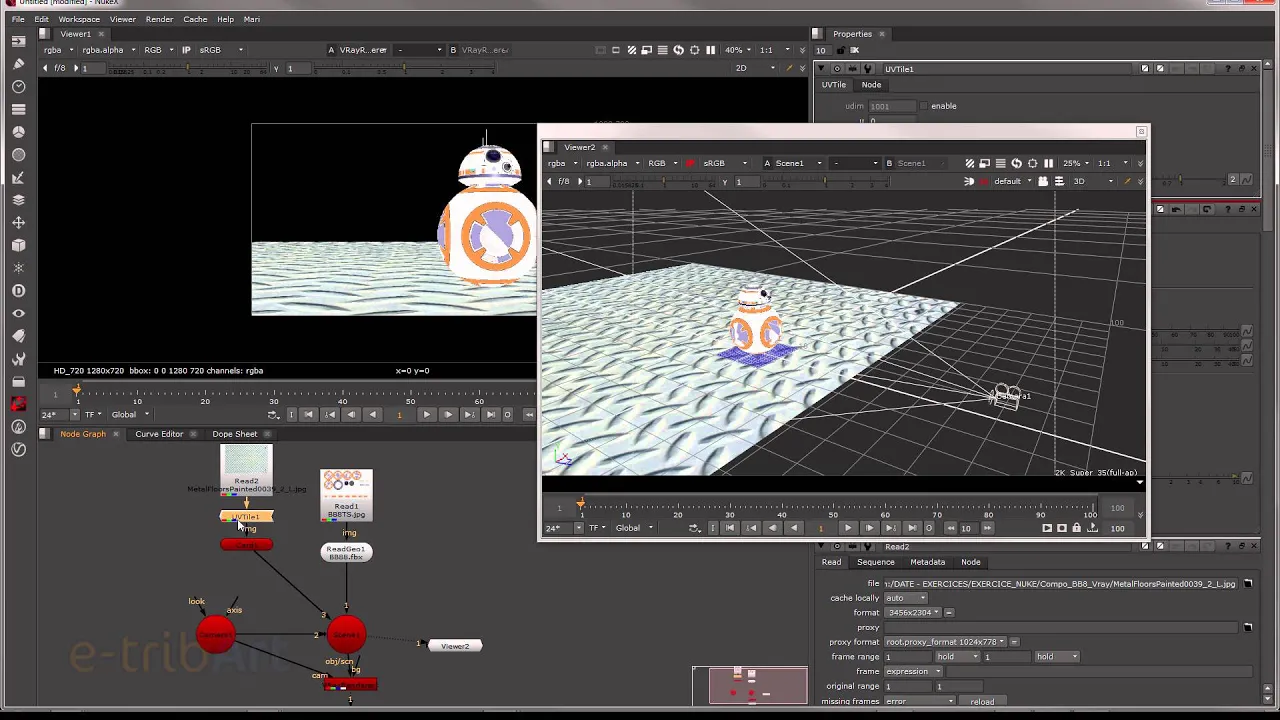Open the Time nodes clock icon

pos(18,87)
